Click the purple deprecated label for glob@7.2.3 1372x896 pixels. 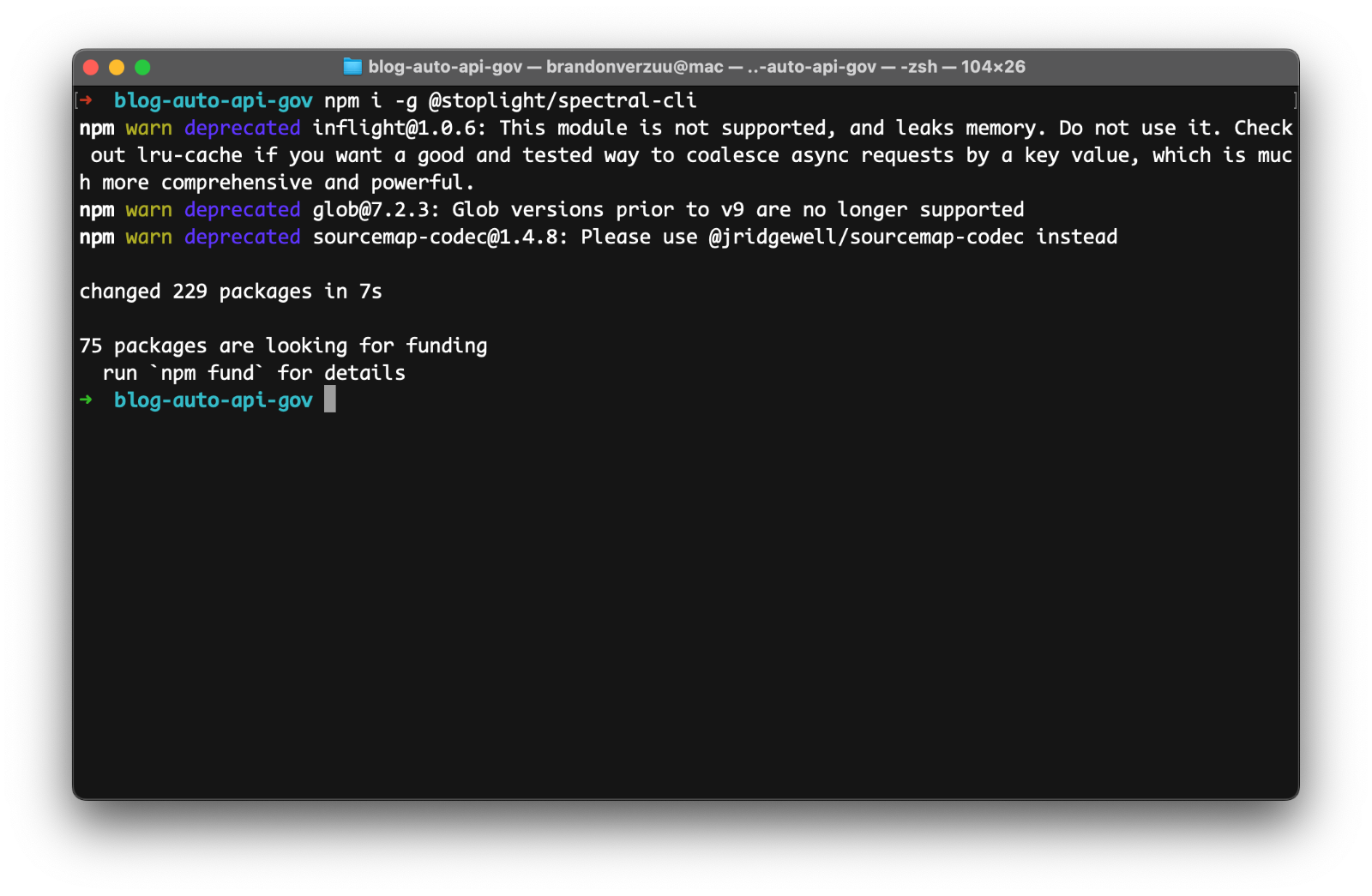[242, 209]
